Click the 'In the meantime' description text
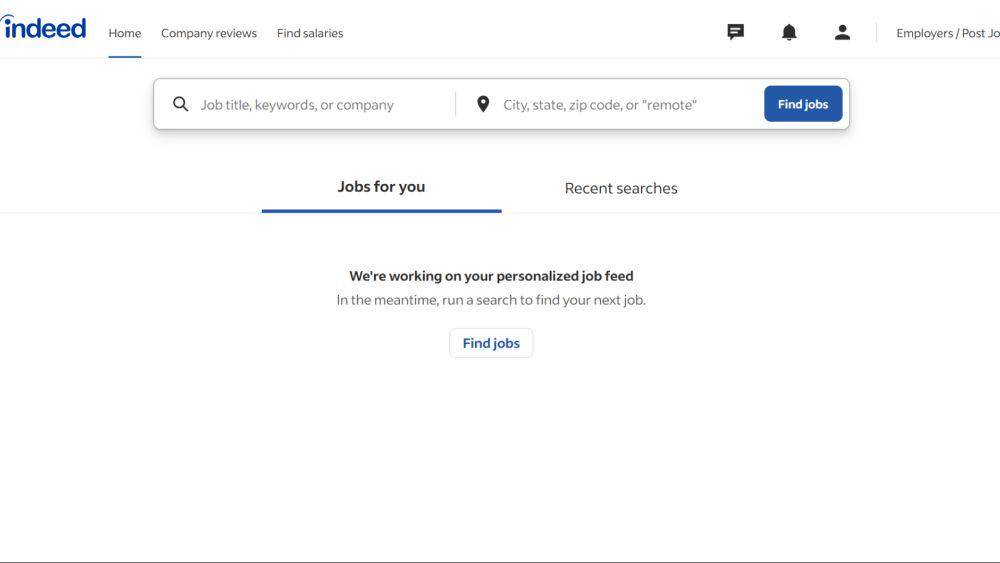1000x563 pixels. (x=491, y=300)
